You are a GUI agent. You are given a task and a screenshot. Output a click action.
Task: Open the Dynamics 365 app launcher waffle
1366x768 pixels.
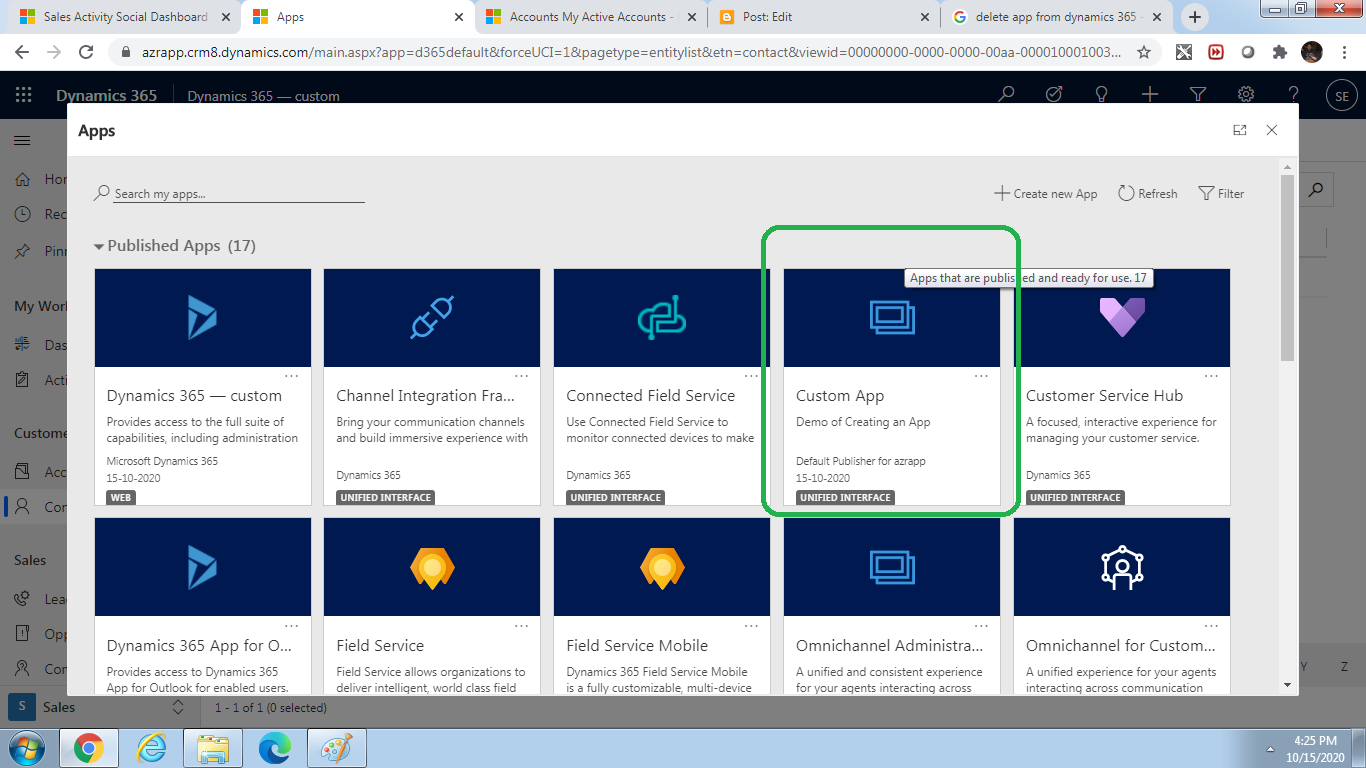coord(23,95)
